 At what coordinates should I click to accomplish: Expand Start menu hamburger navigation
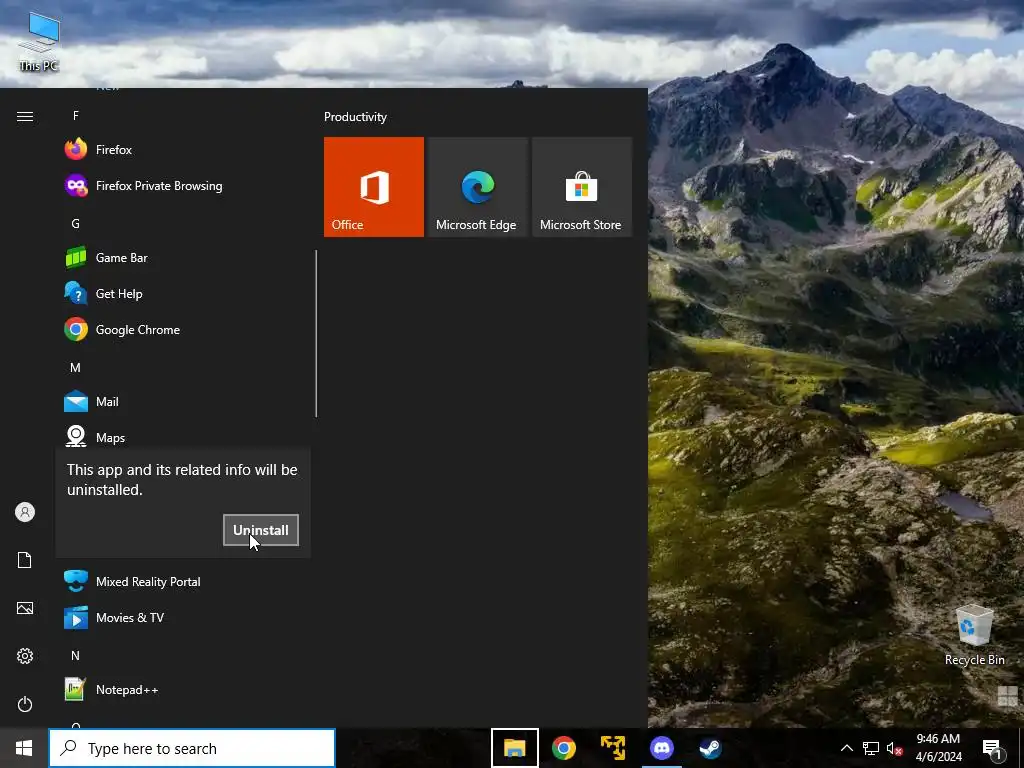[25, 116]
